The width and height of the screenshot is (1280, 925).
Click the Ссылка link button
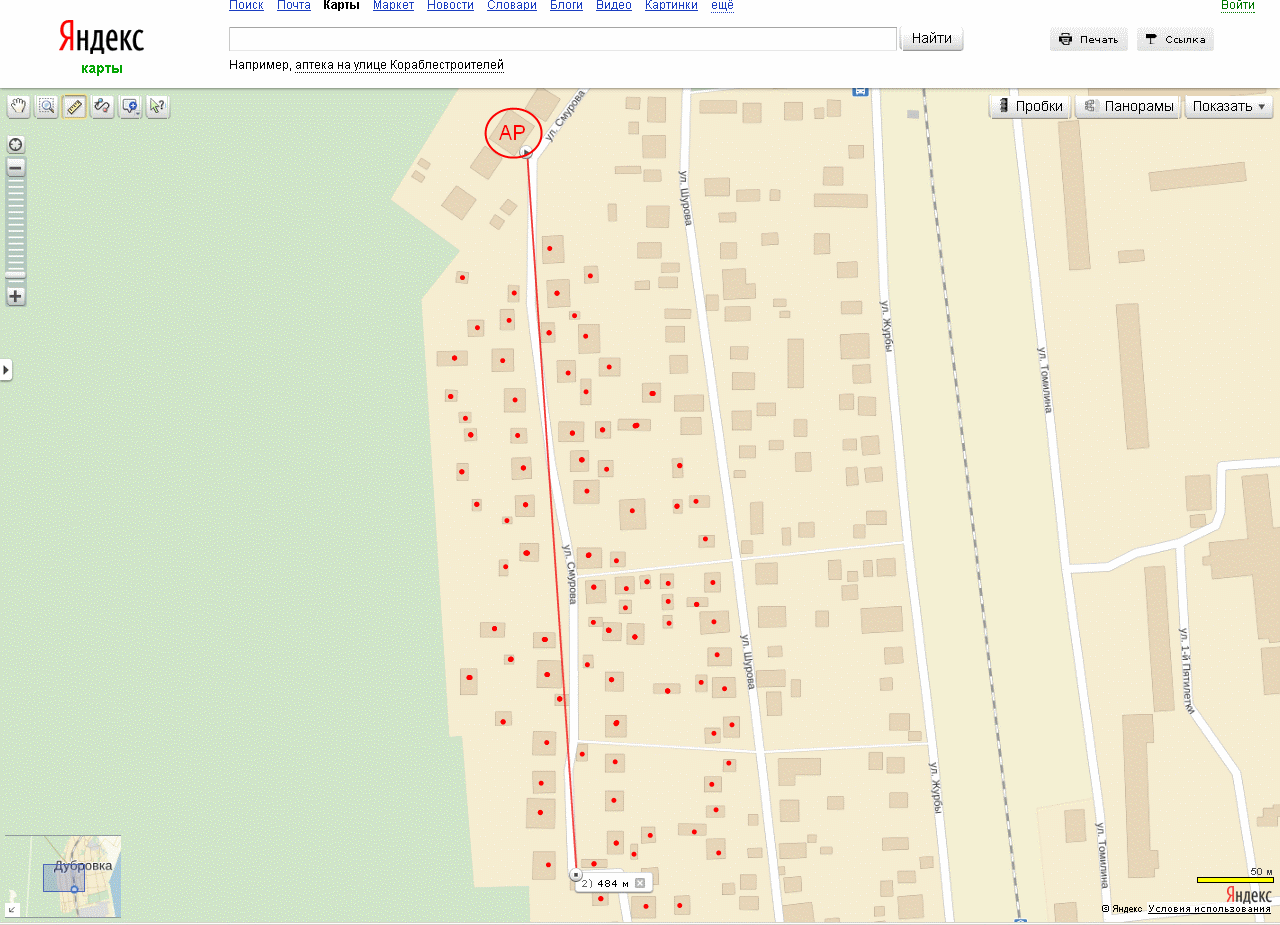[x=1175, y=39]
